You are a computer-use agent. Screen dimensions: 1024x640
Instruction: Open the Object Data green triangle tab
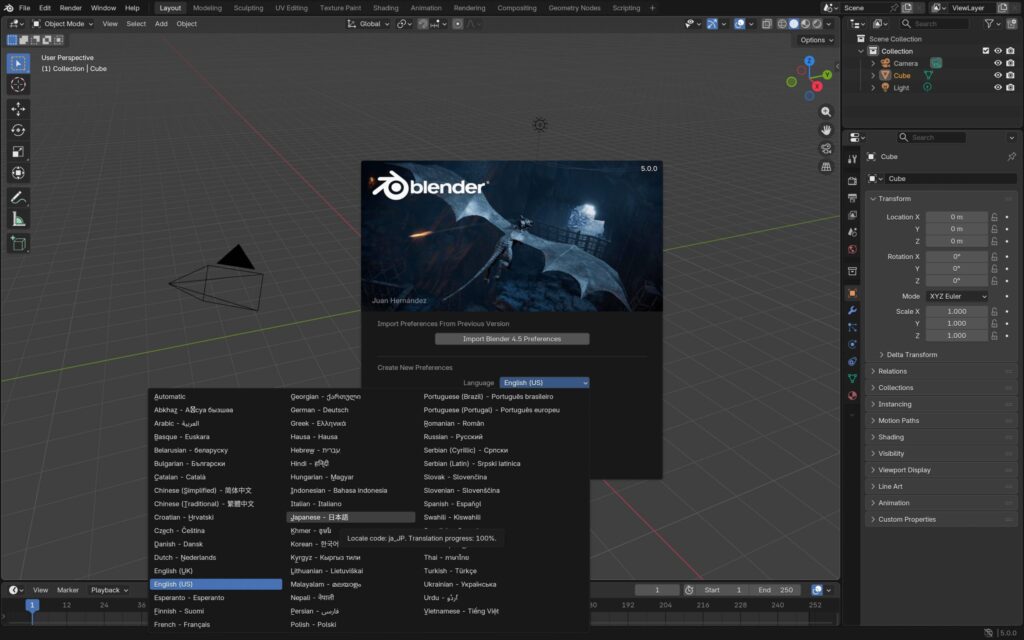pyautogui.click(x=852, y=378)
